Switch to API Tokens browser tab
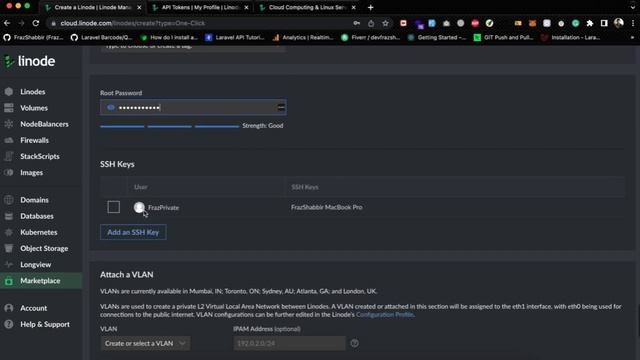Viewport: 640px width, 360px height. click(x=199, y=7)
